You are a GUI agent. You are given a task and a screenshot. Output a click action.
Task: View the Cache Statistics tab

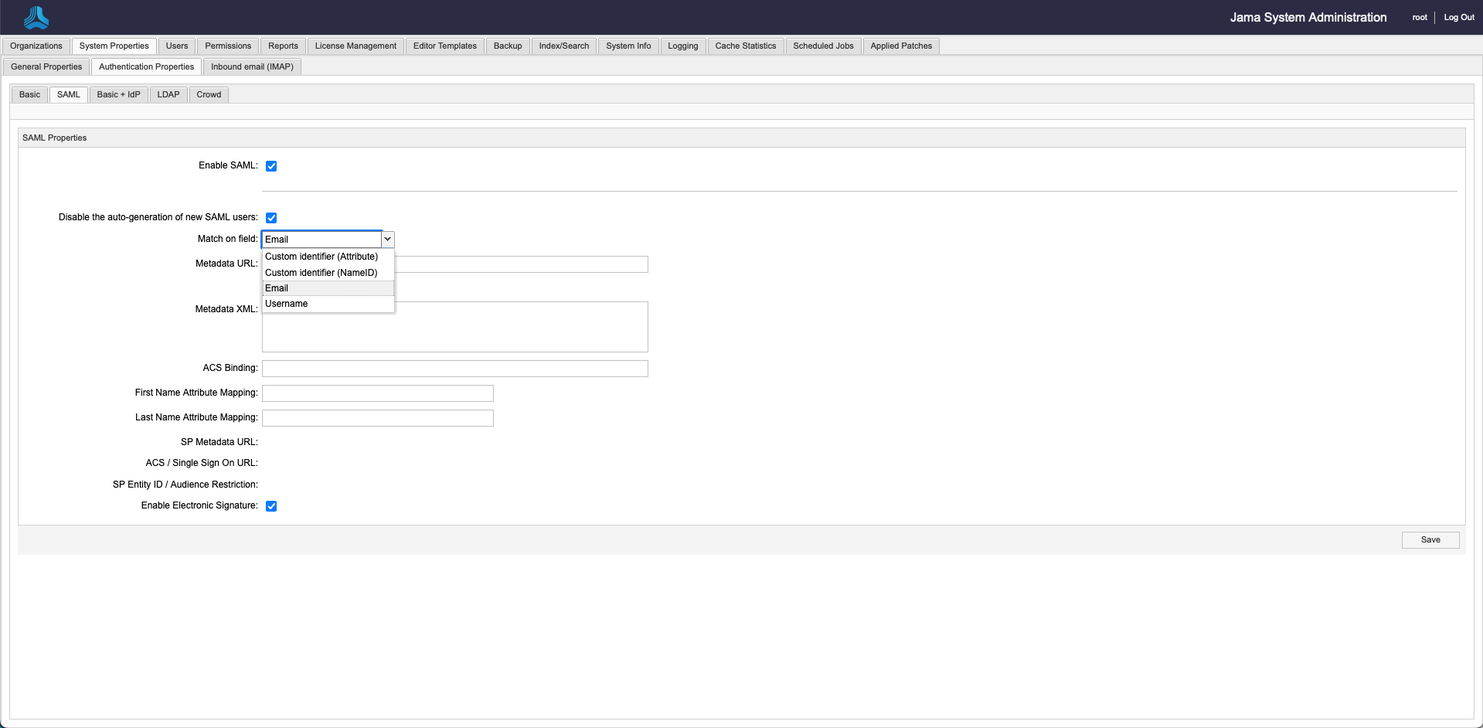click(746, 46)
